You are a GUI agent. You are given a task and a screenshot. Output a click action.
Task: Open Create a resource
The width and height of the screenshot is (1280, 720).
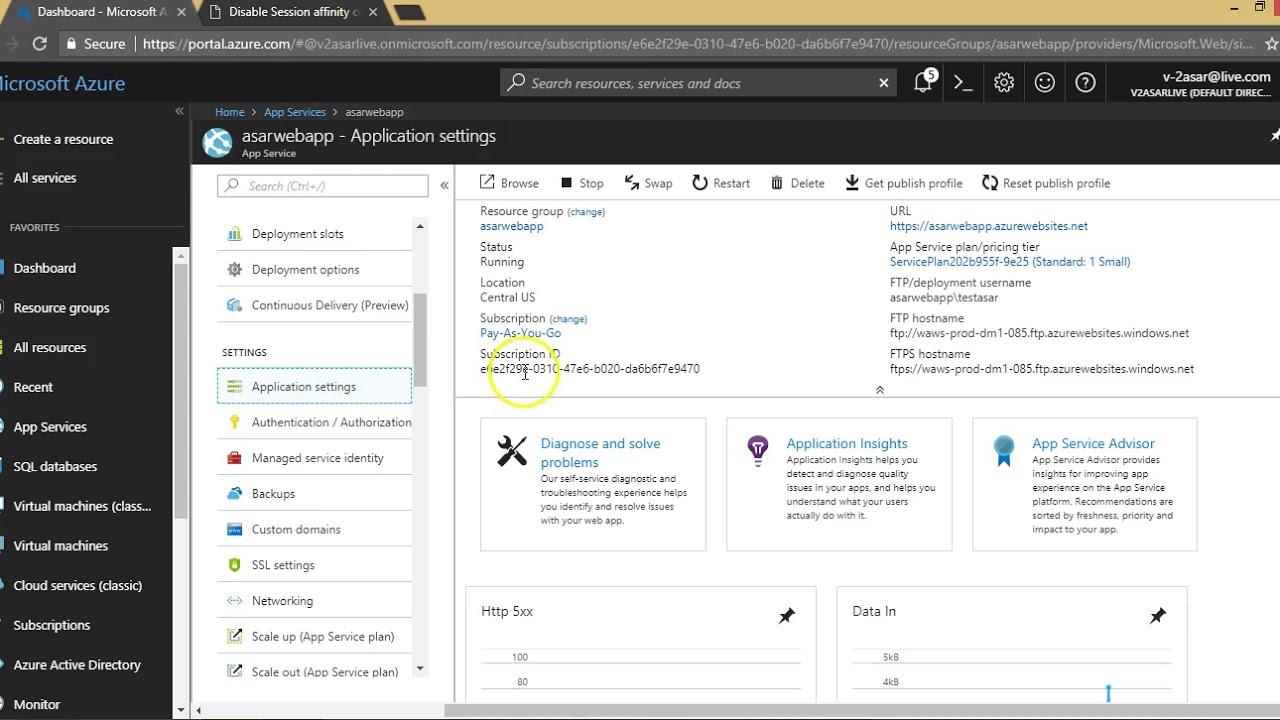(63, 139)
